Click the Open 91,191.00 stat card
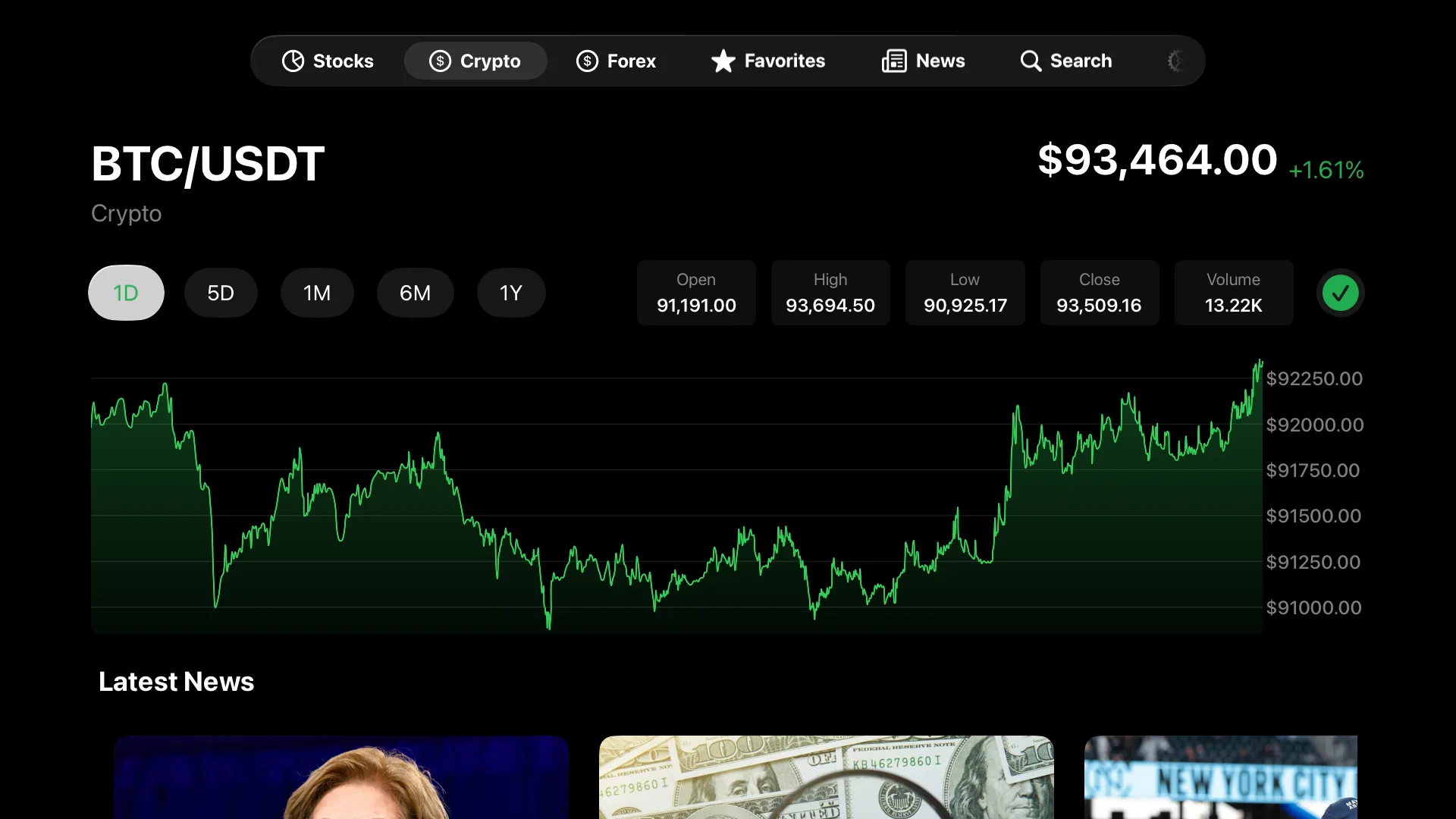The image size is (1456, 819). pos(696,293)
